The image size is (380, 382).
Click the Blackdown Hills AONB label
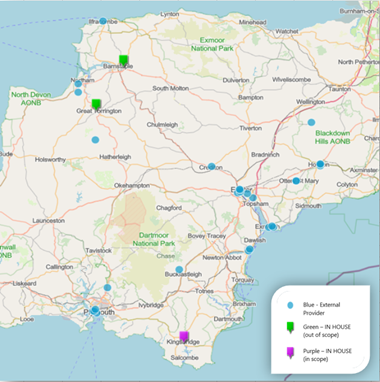(333, 137)
